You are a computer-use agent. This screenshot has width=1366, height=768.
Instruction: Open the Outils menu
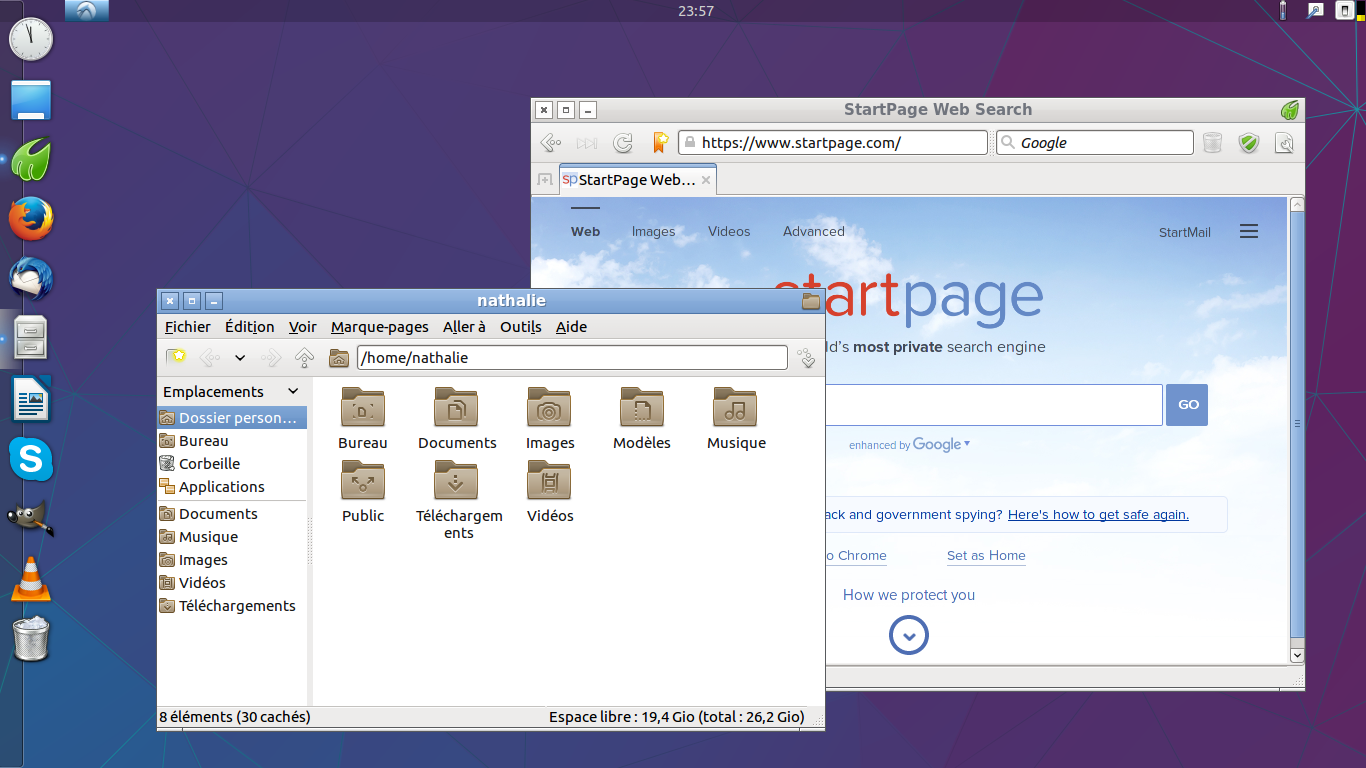click(521, 327)
